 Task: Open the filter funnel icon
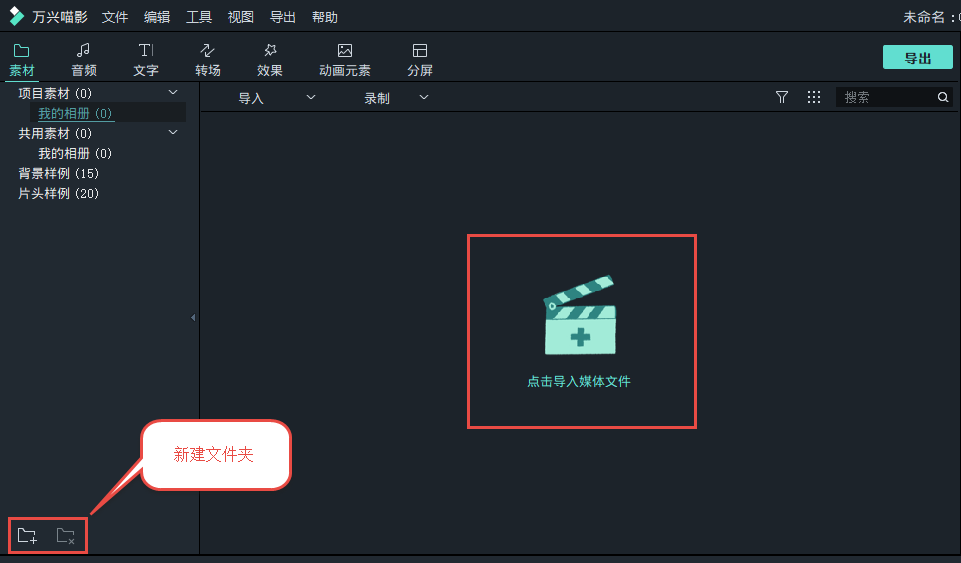[781, 97]
